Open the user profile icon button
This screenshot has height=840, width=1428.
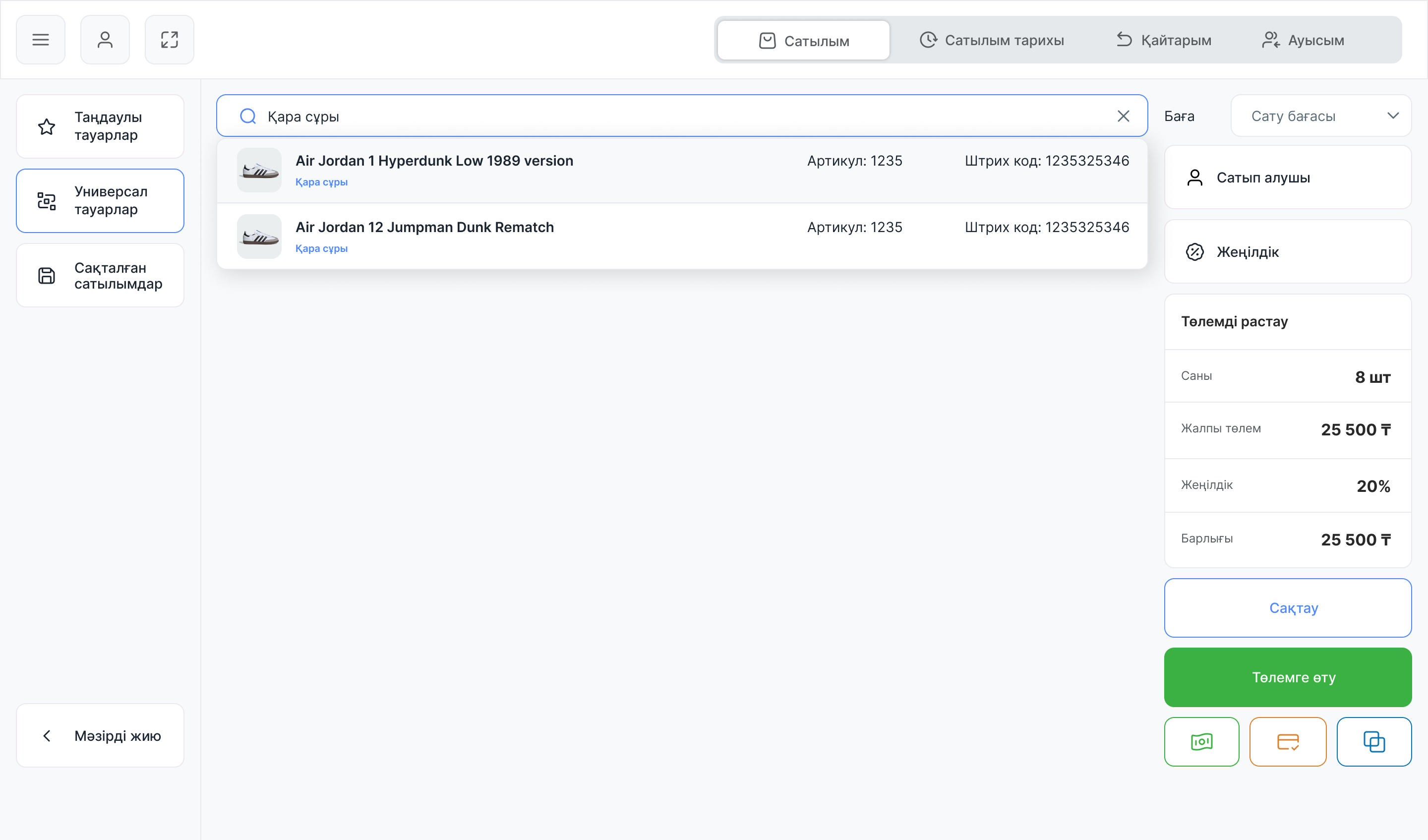tap(105, 40)
